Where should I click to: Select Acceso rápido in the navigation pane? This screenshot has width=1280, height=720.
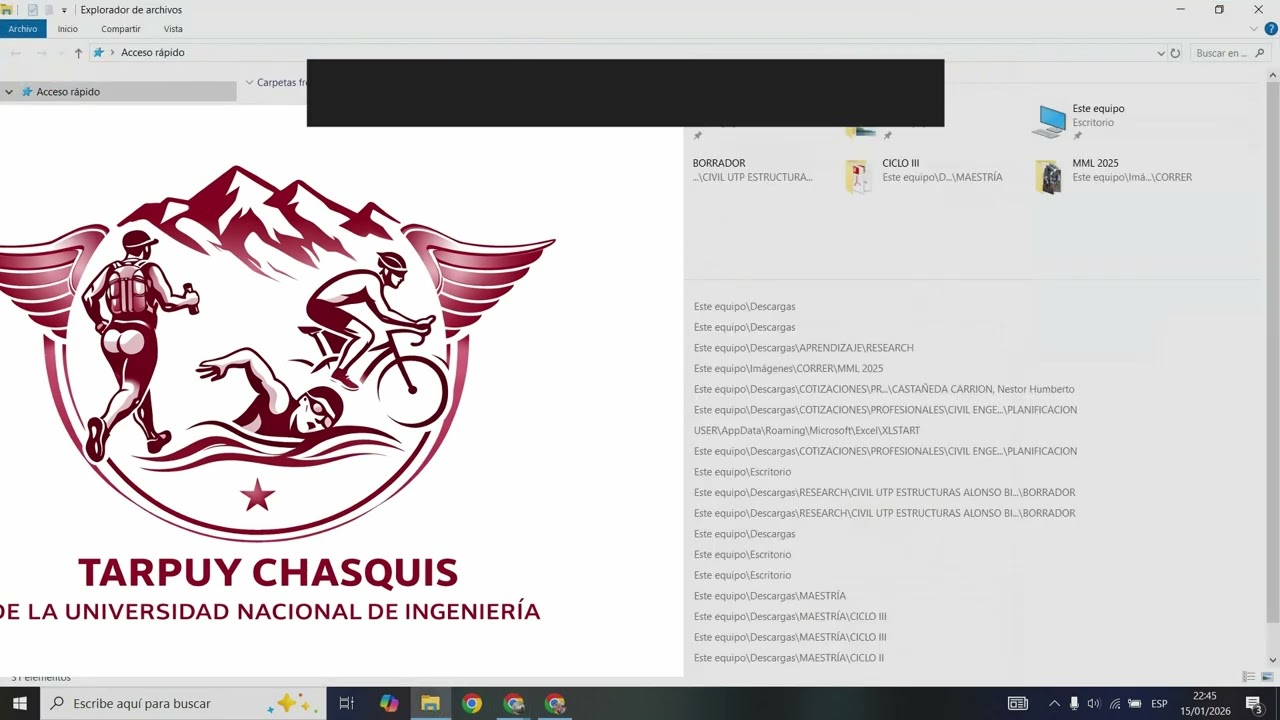[68, 92]
